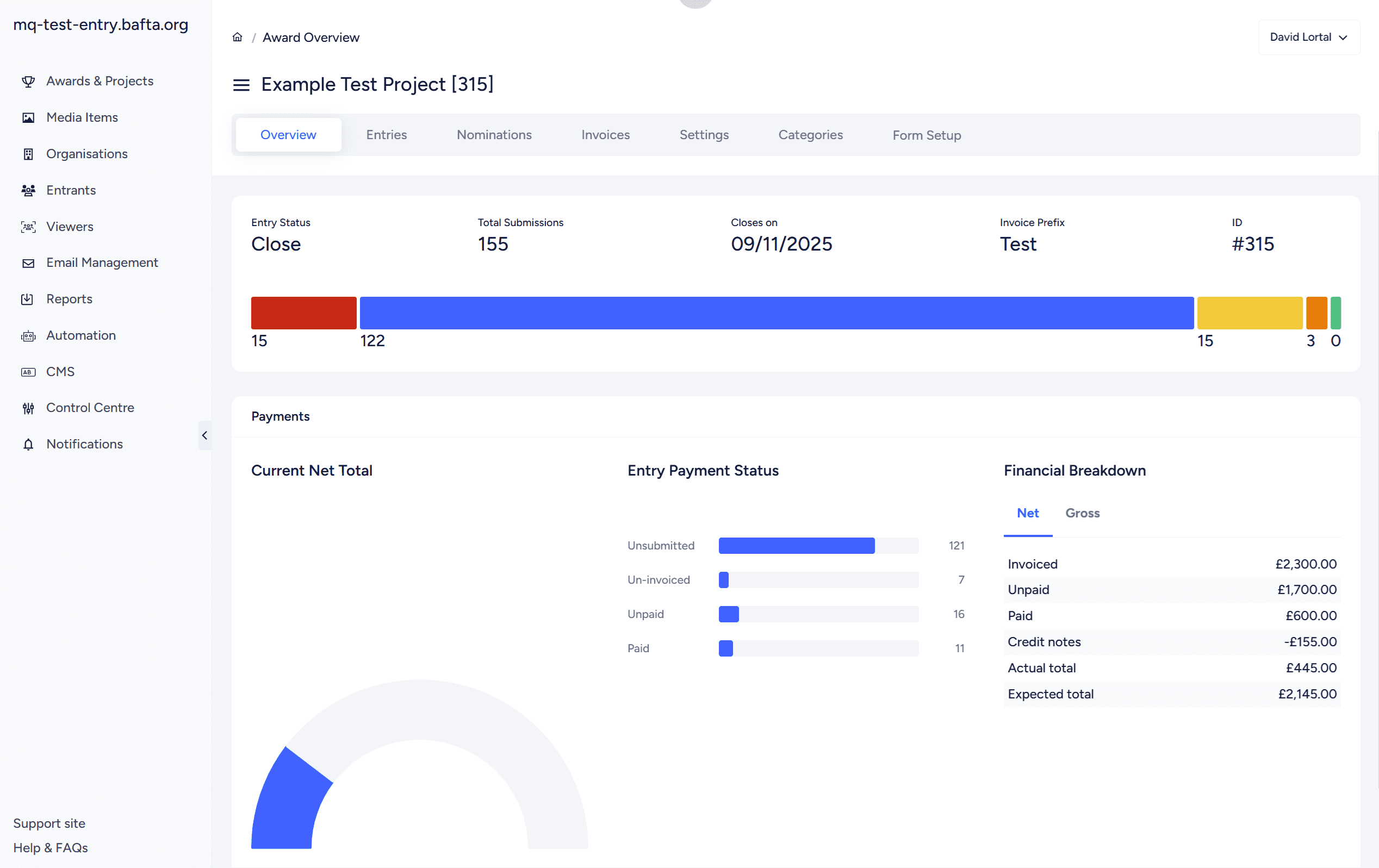Click the red segment of status bar
Viewport: 1379px width, 868px height.
pos(303,313)
